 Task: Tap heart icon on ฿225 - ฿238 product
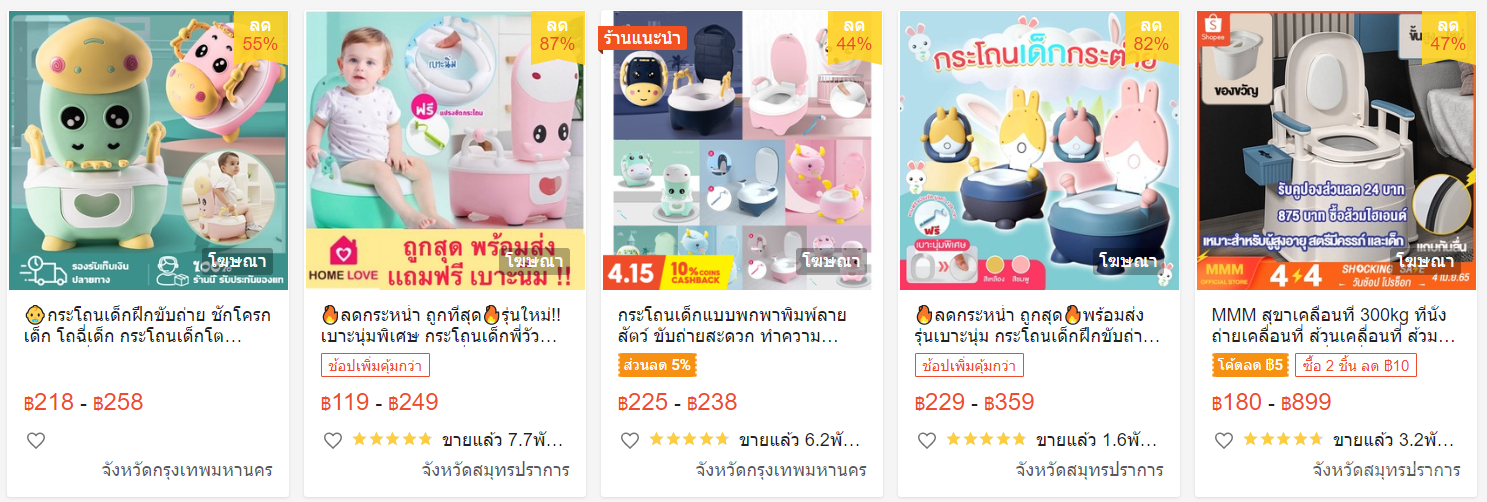[x=630, y=440]
